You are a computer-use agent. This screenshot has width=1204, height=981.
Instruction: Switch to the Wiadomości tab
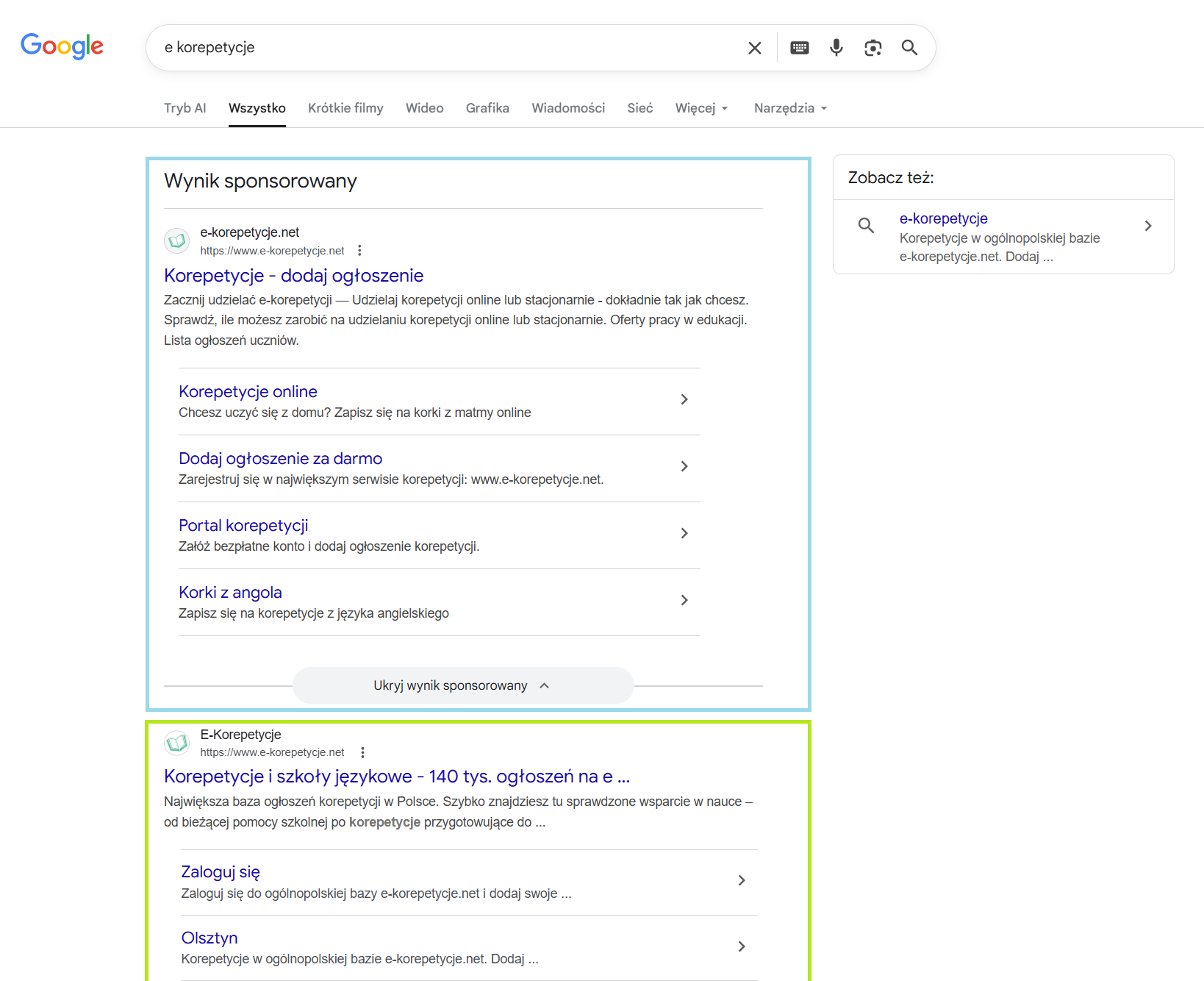click(x=568, y=108)
